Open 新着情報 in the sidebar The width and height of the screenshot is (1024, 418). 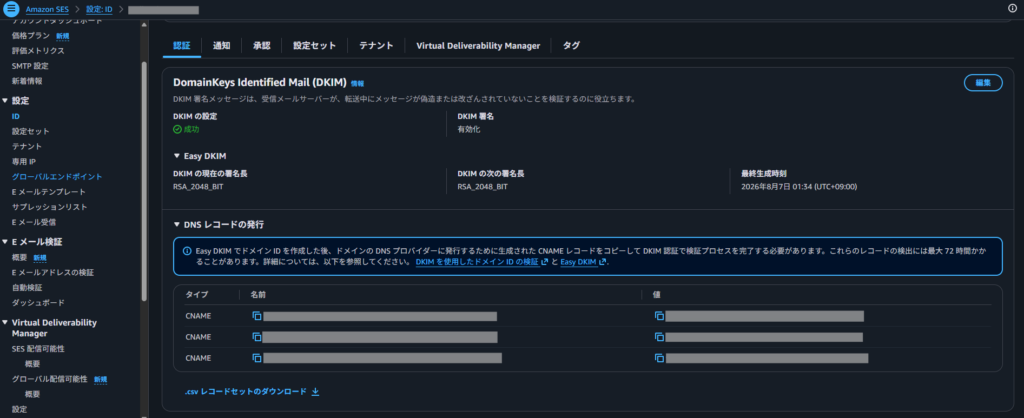click(x=27, y=81)
